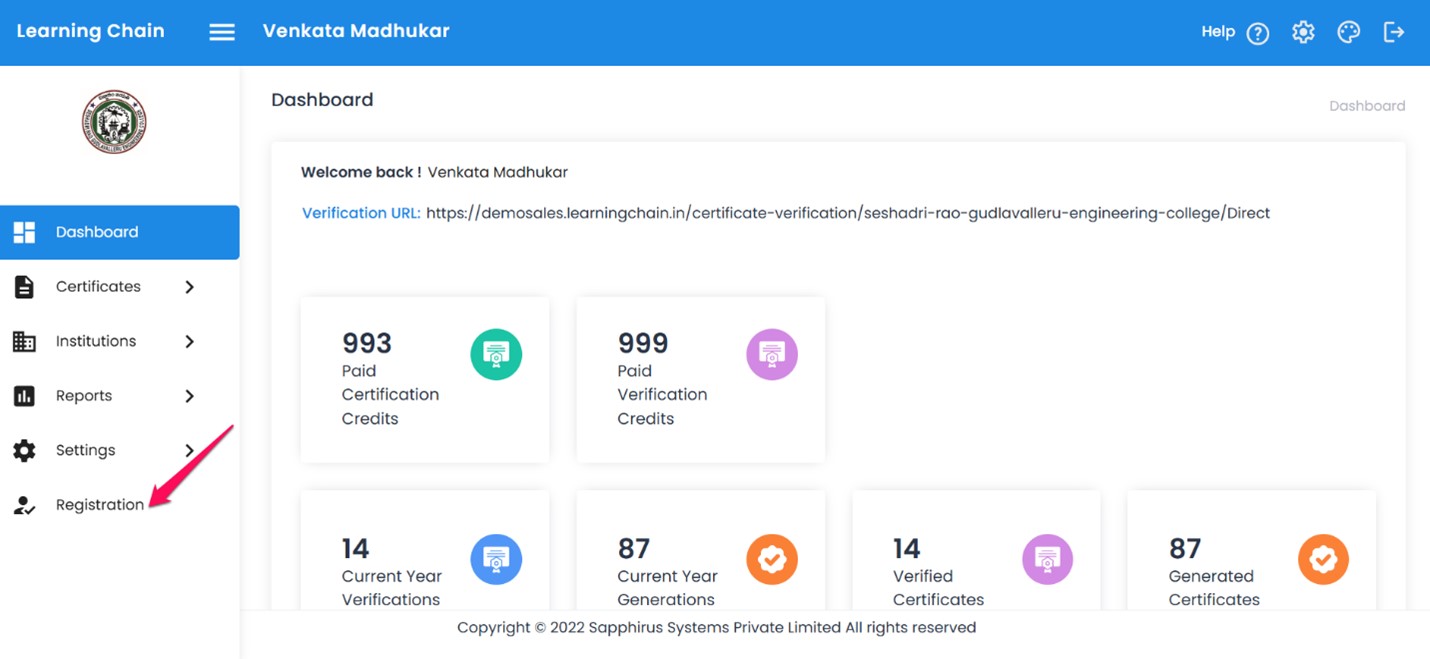Click the blue Current Year Verifications icon

[x=496, y=559]
